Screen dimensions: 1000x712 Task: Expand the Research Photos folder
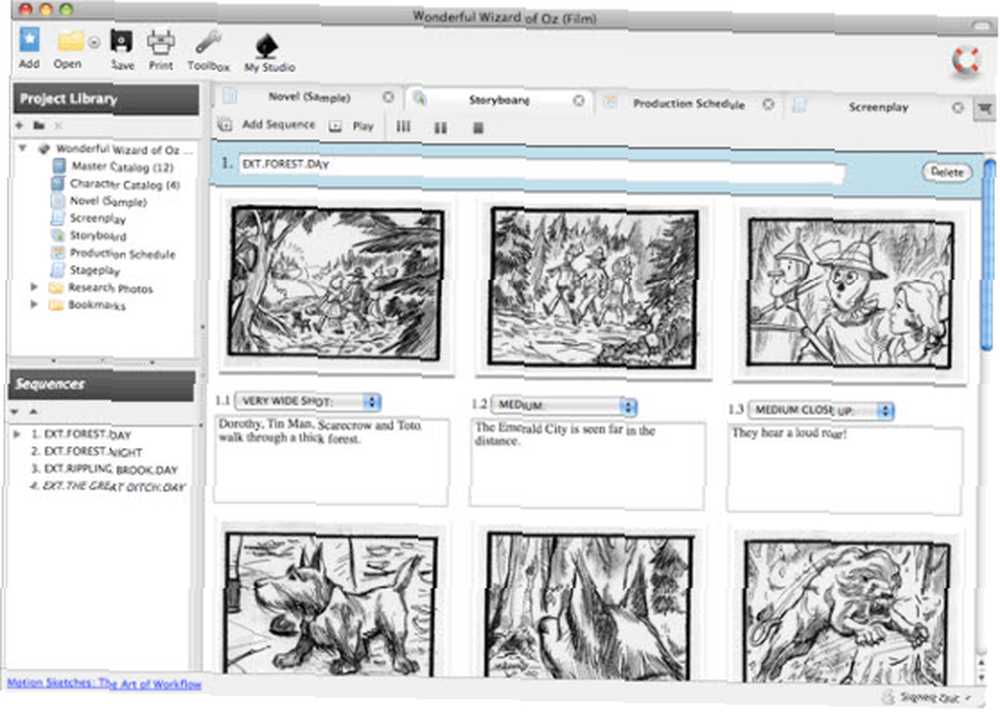(34, 287)
